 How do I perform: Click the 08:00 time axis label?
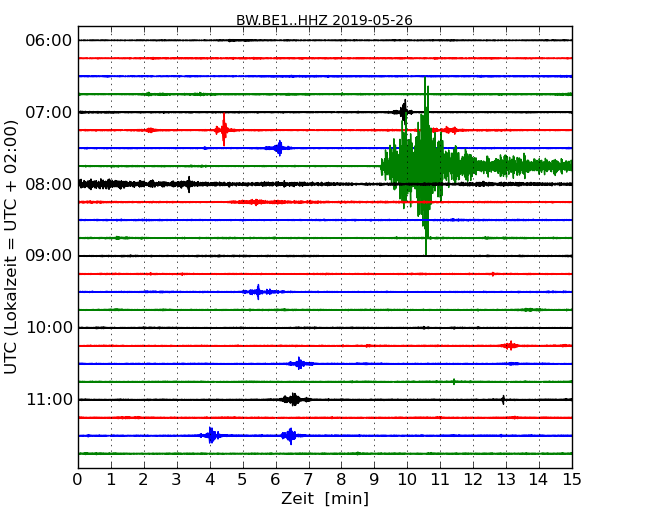49,184
